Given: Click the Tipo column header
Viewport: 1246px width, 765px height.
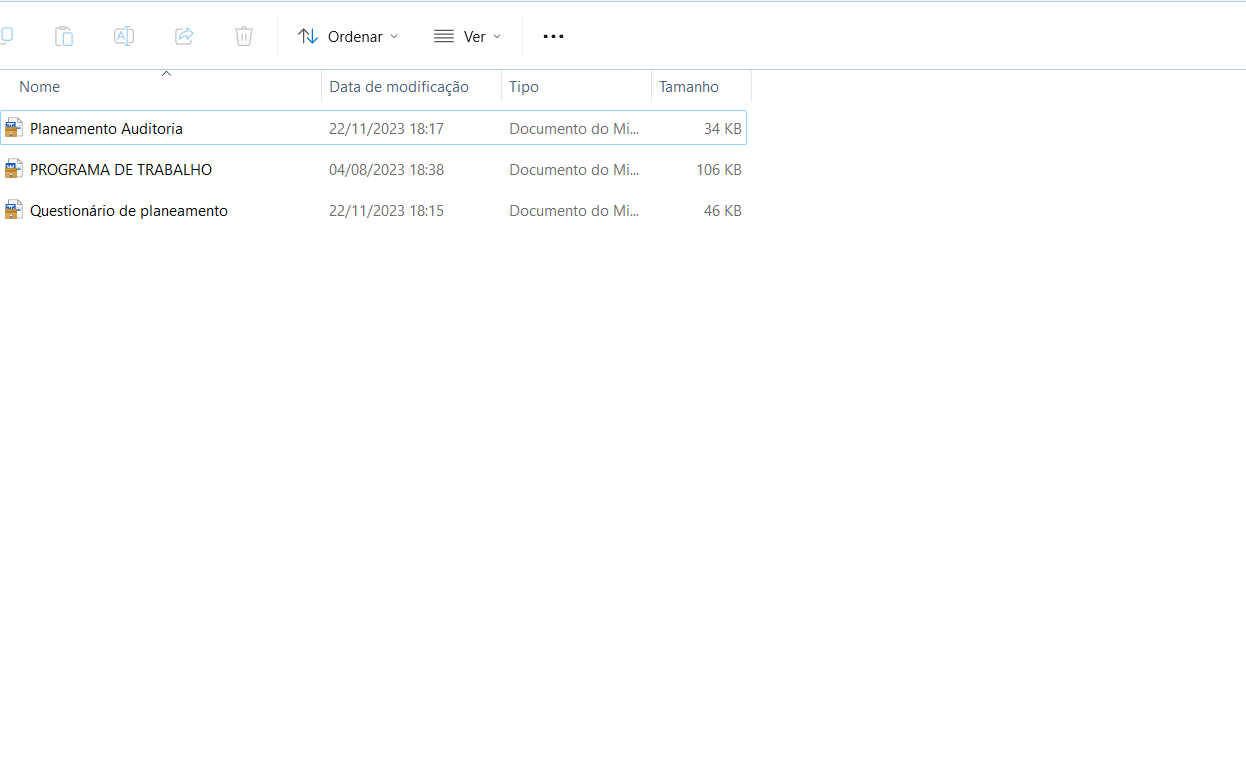Looking at the screenshot, I should coord(524,87).
